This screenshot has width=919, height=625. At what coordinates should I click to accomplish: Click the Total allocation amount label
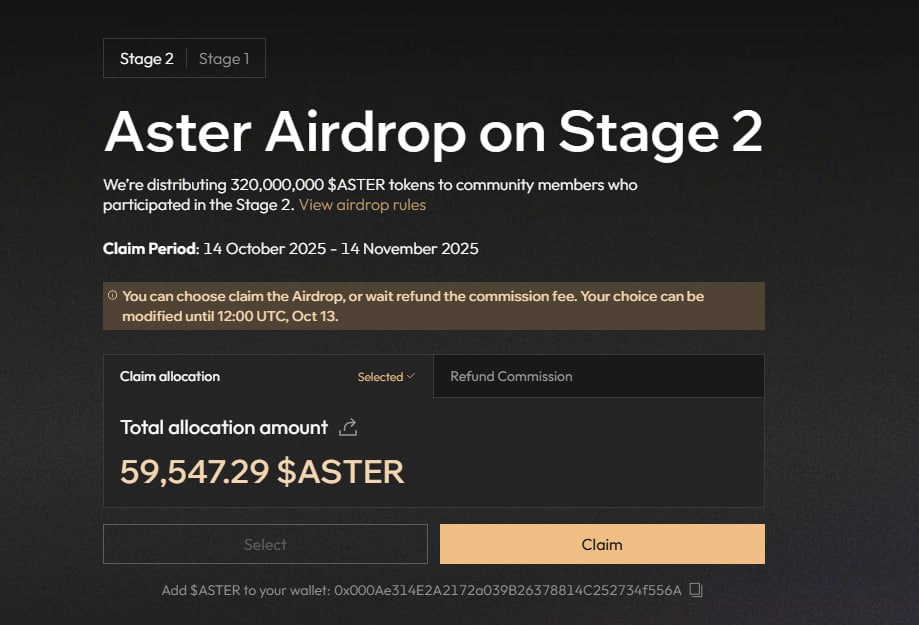pos(224,428)
